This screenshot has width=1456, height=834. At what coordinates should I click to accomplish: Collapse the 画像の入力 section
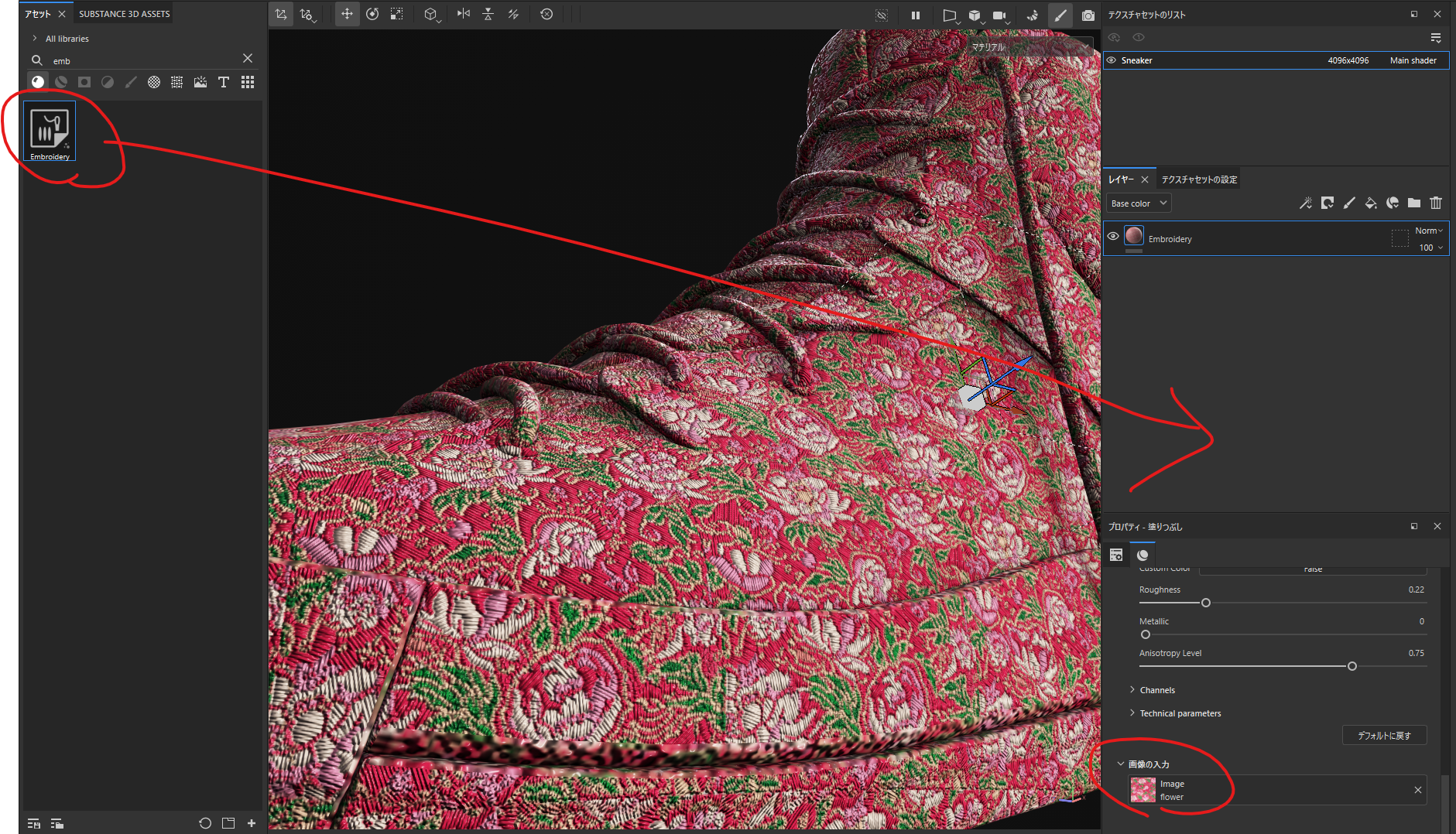[1120, 764]
